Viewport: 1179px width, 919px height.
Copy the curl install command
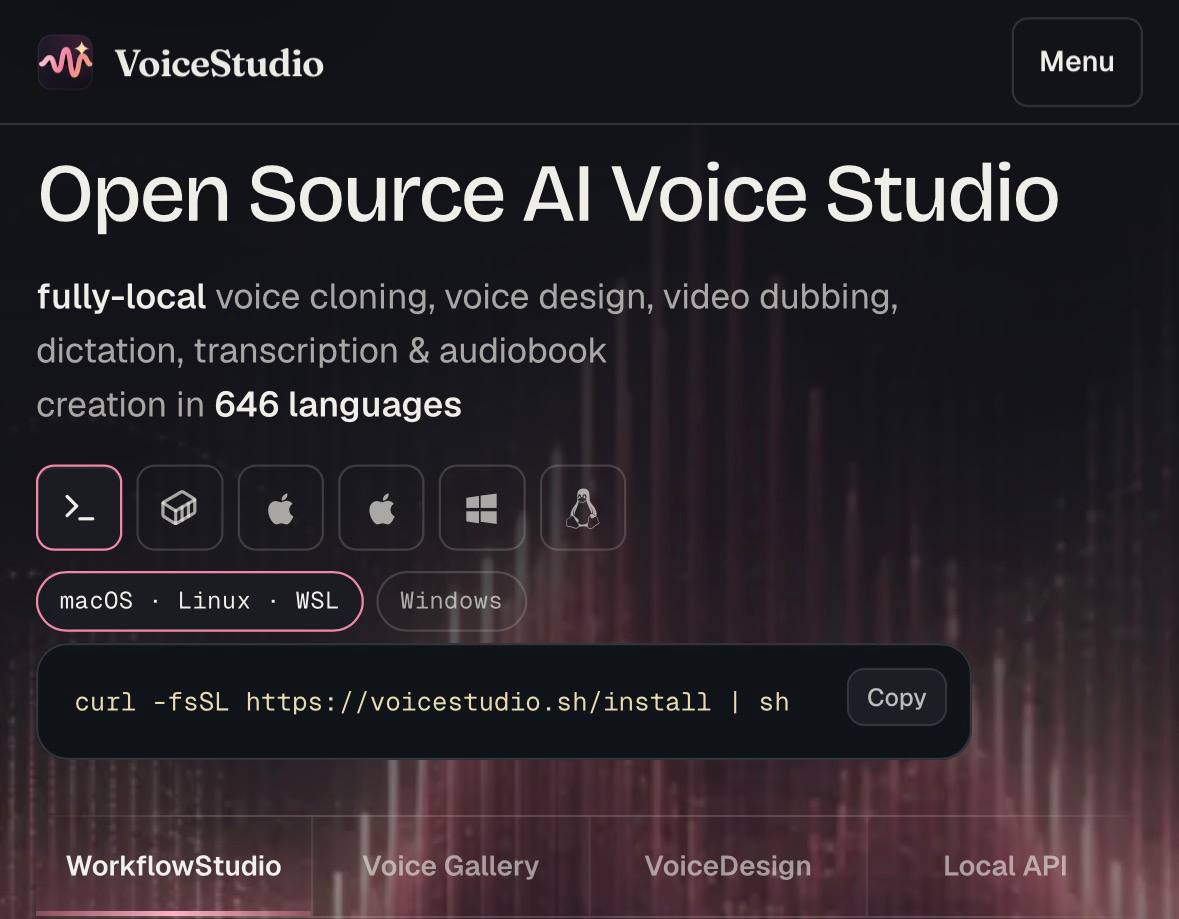[x=896, y=697]
